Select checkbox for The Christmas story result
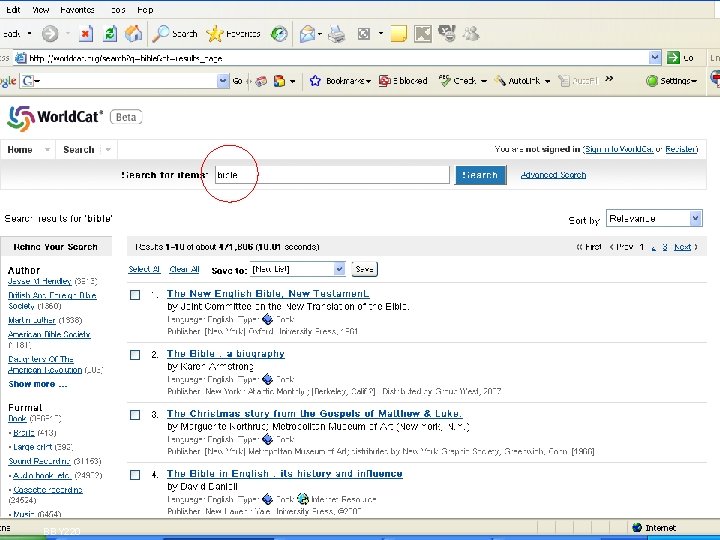This screenshot has width=720, height=540. 135,415
